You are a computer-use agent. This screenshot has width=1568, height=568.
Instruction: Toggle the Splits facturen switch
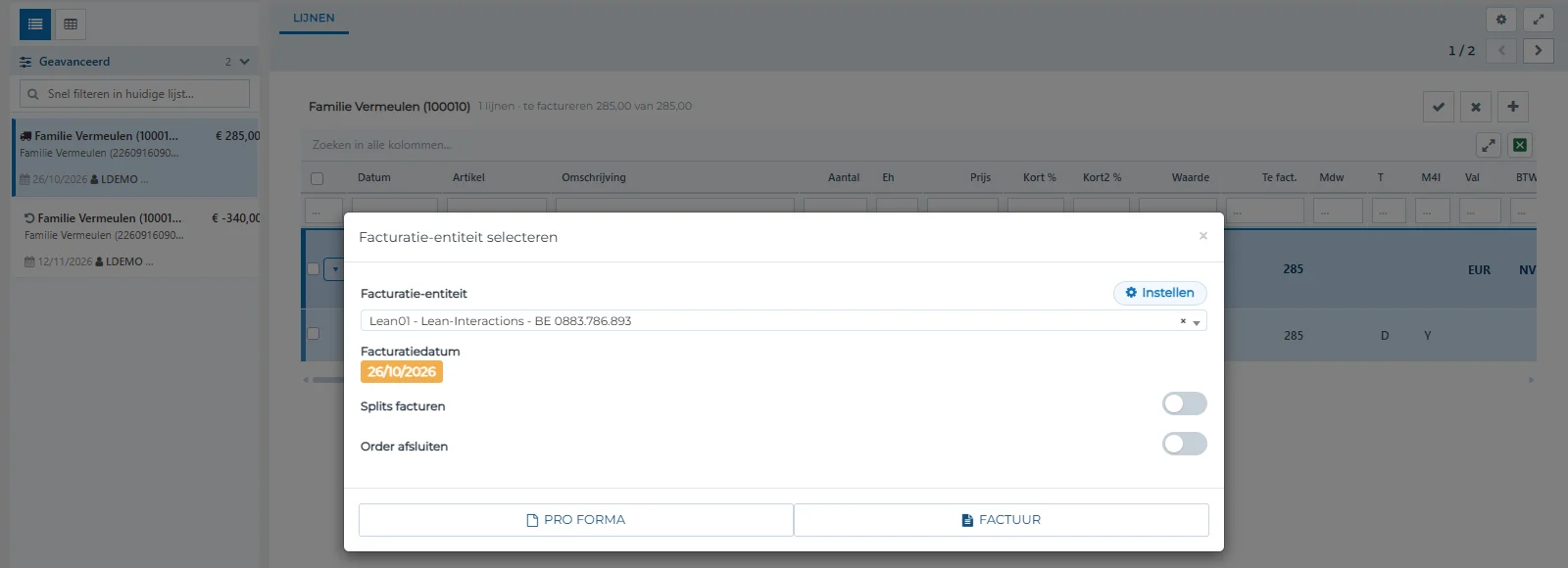tap(1184, 403)
